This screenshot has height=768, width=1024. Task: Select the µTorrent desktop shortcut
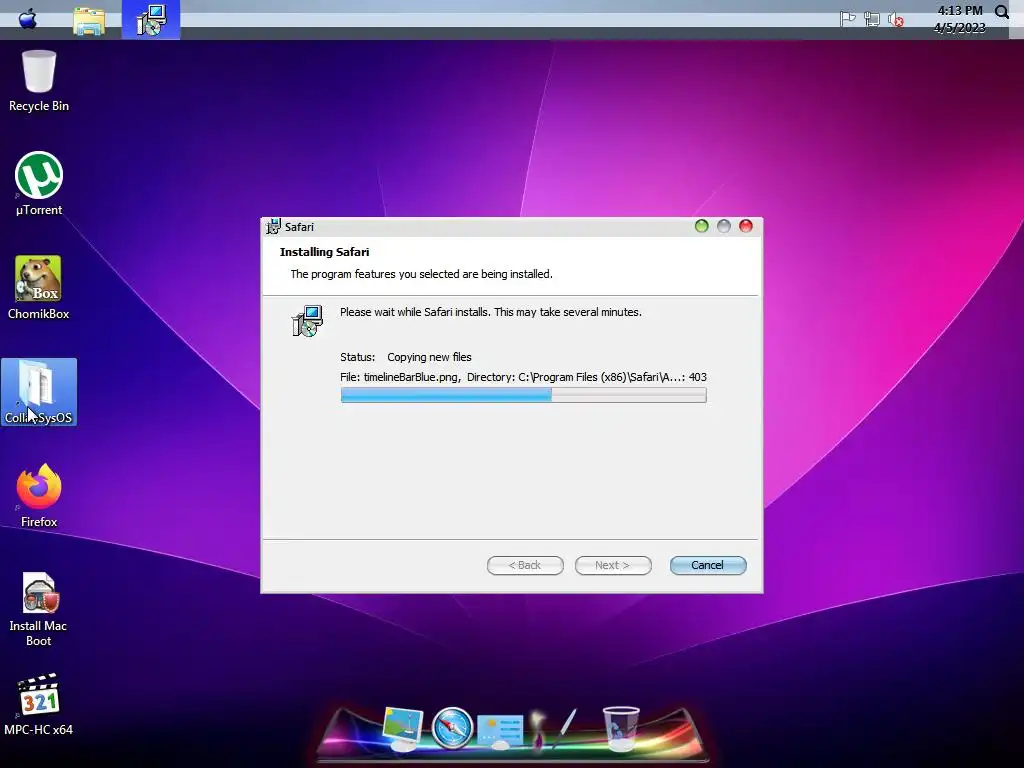tap(39, 184)
